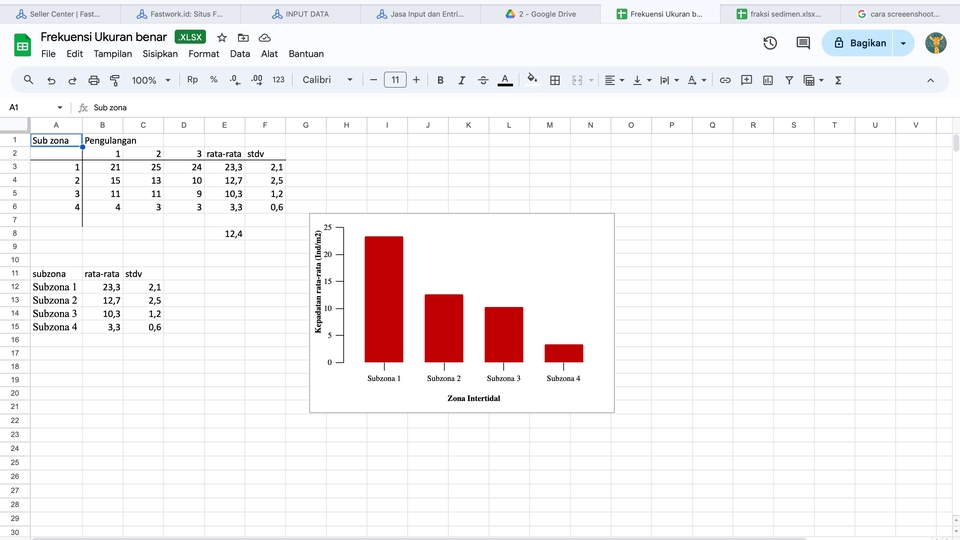The width and height of the screenshot is (960, 540).
Task: Open the Tampilan menu
Action: pyautogui.click(x=113, y=54)
